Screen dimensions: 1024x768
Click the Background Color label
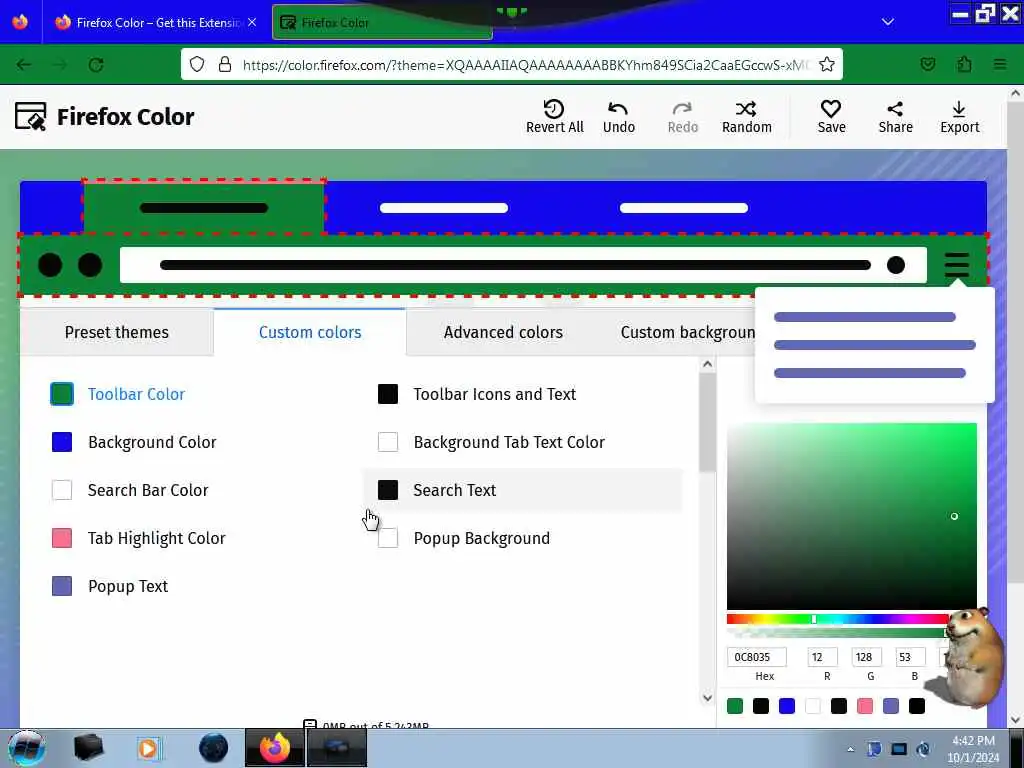coord(152,442)
